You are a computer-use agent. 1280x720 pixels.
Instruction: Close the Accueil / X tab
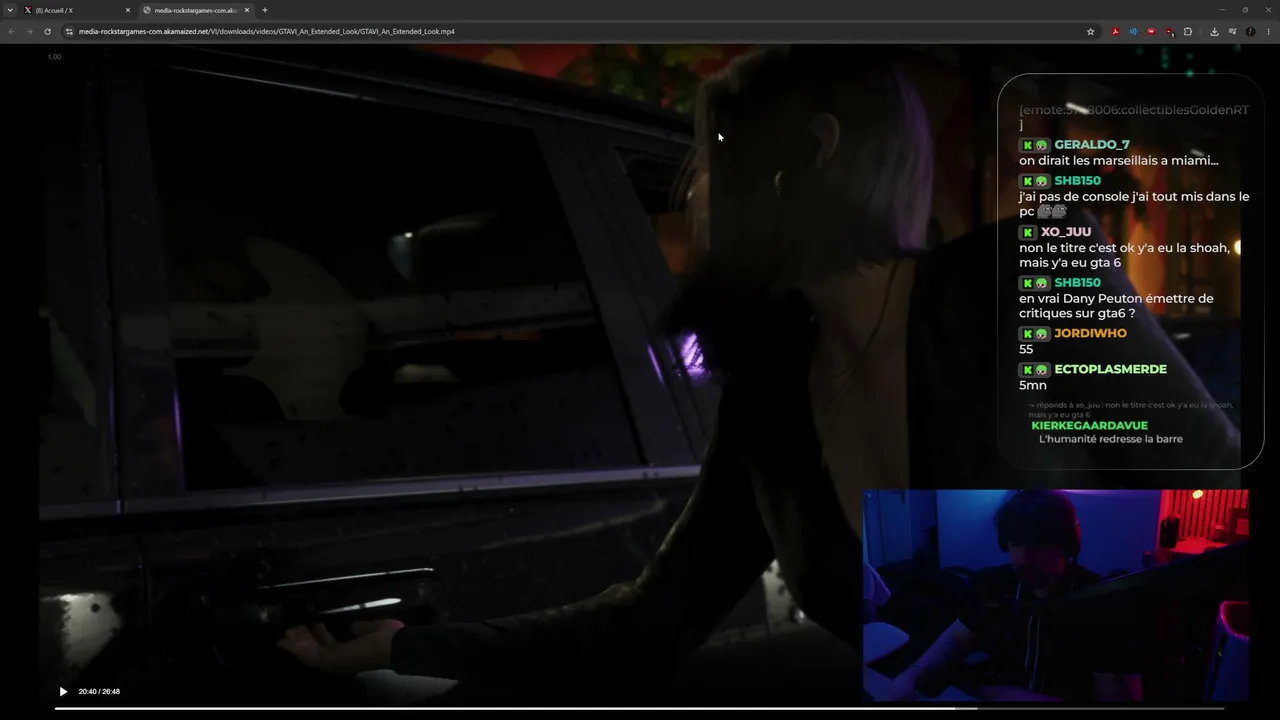pyautogui.click(x=128, y=10)
